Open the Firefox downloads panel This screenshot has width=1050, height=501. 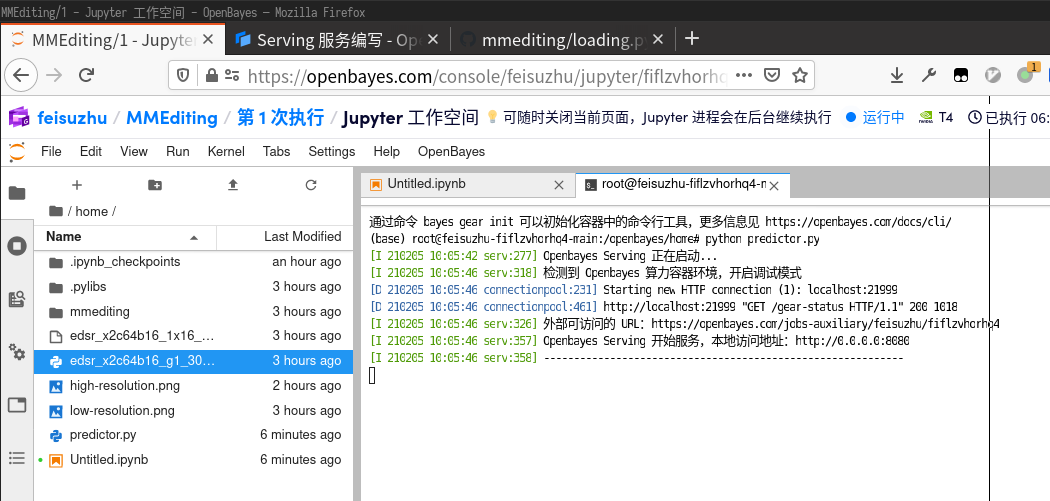[897, 75]
